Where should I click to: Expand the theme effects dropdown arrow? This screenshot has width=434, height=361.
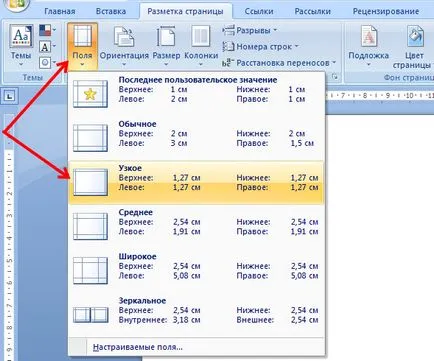click(54, 62)
